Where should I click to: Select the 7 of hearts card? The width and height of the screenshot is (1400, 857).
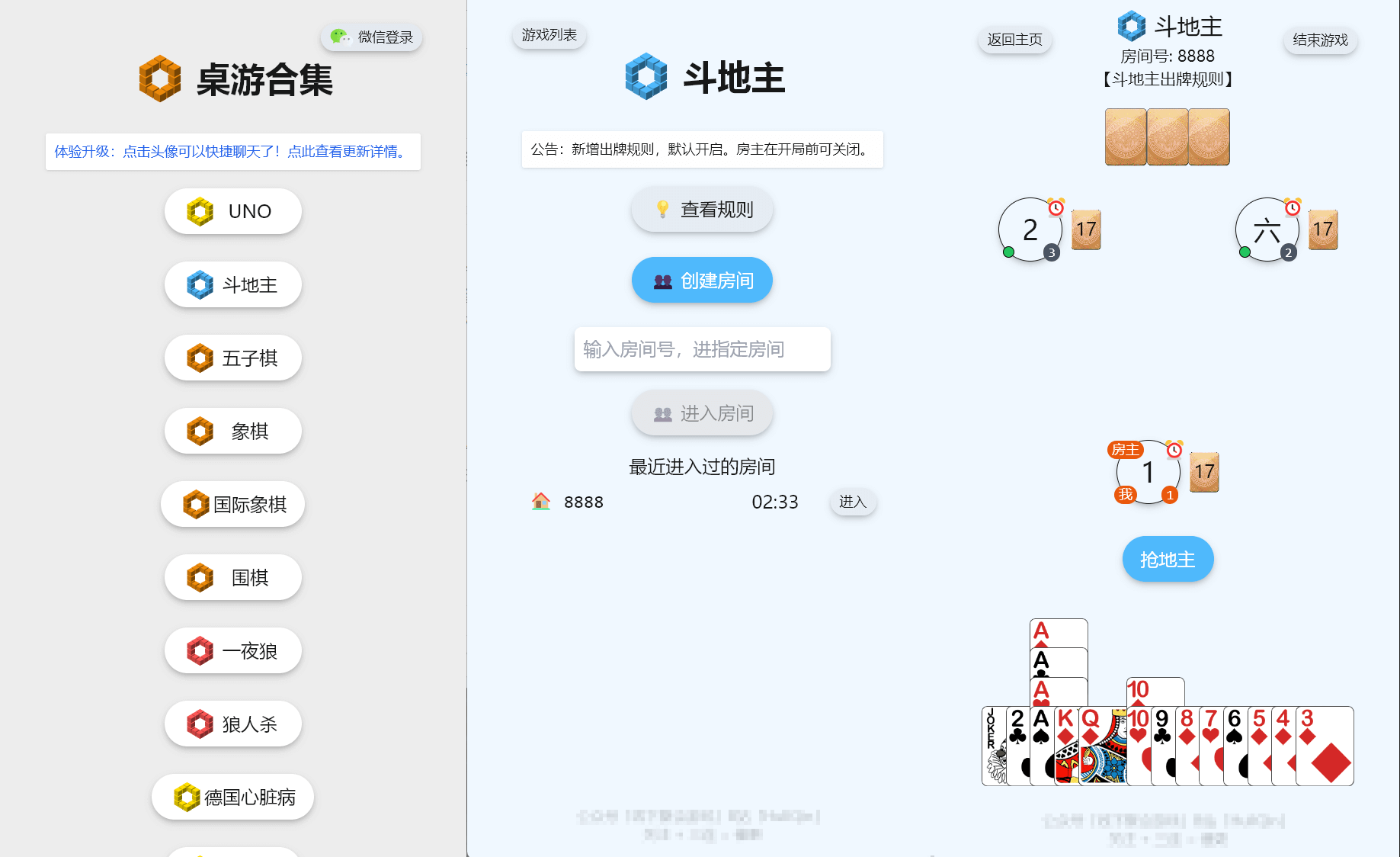pyautogui.click(x=1211, y=746)
